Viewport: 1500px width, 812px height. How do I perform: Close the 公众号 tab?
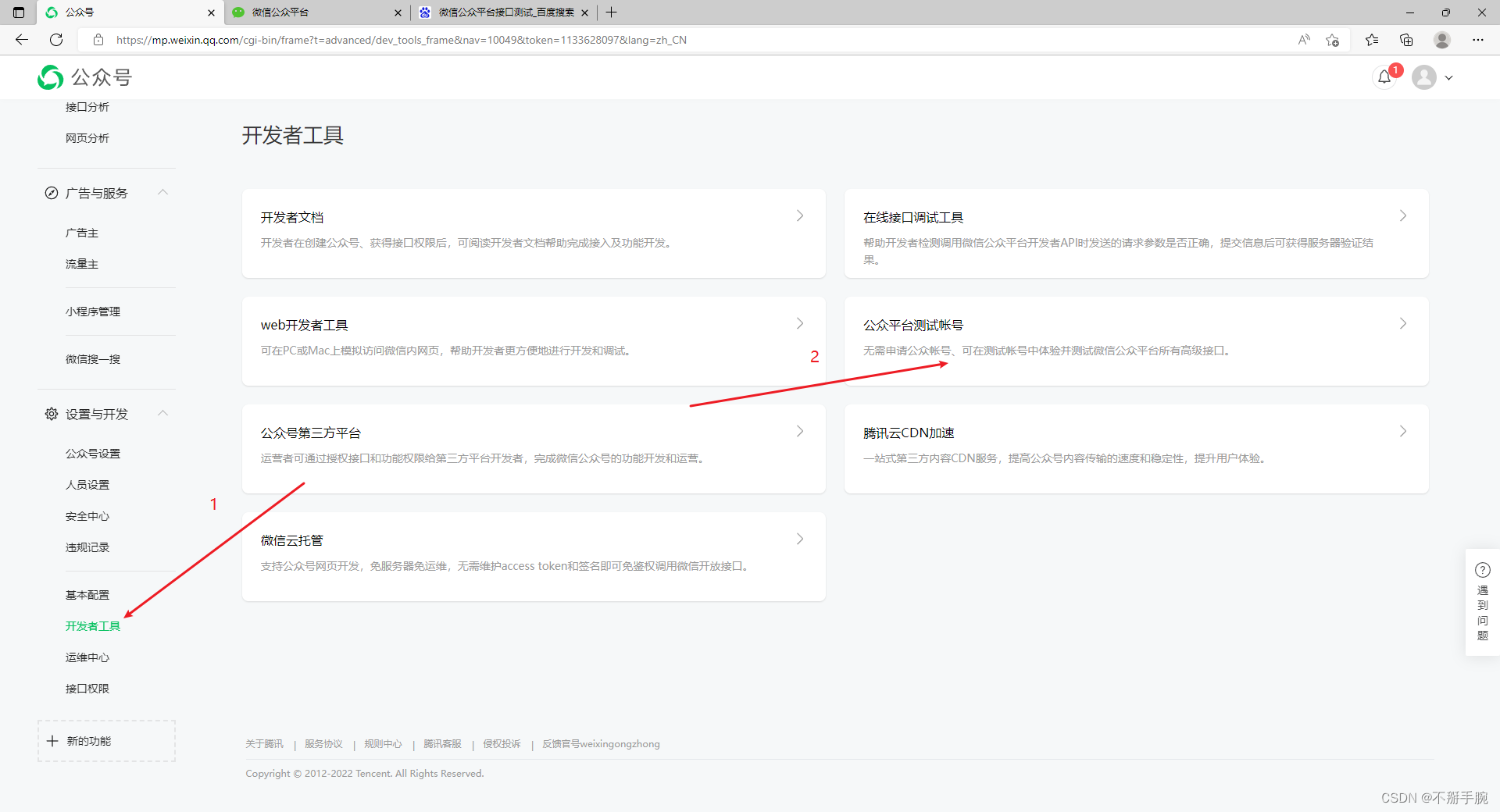(x=211, y=12)
